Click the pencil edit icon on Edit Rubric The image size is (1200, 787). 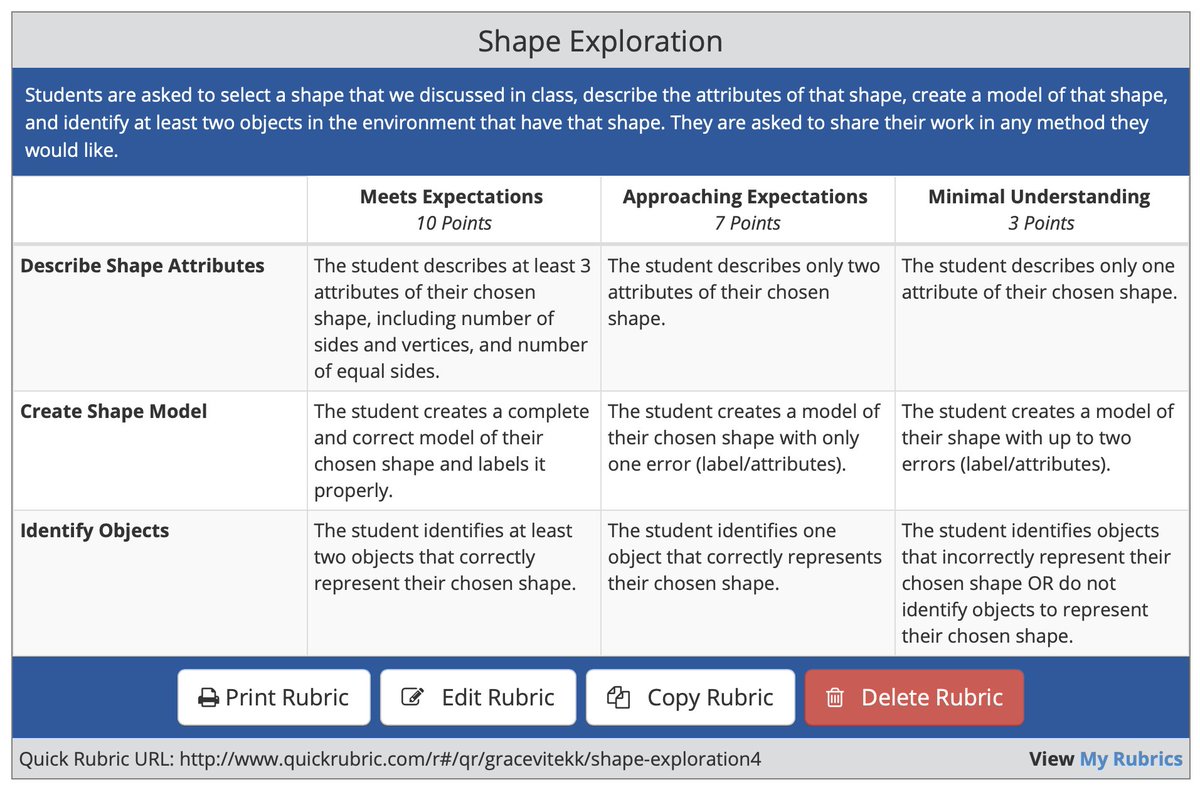click(412, 698)
